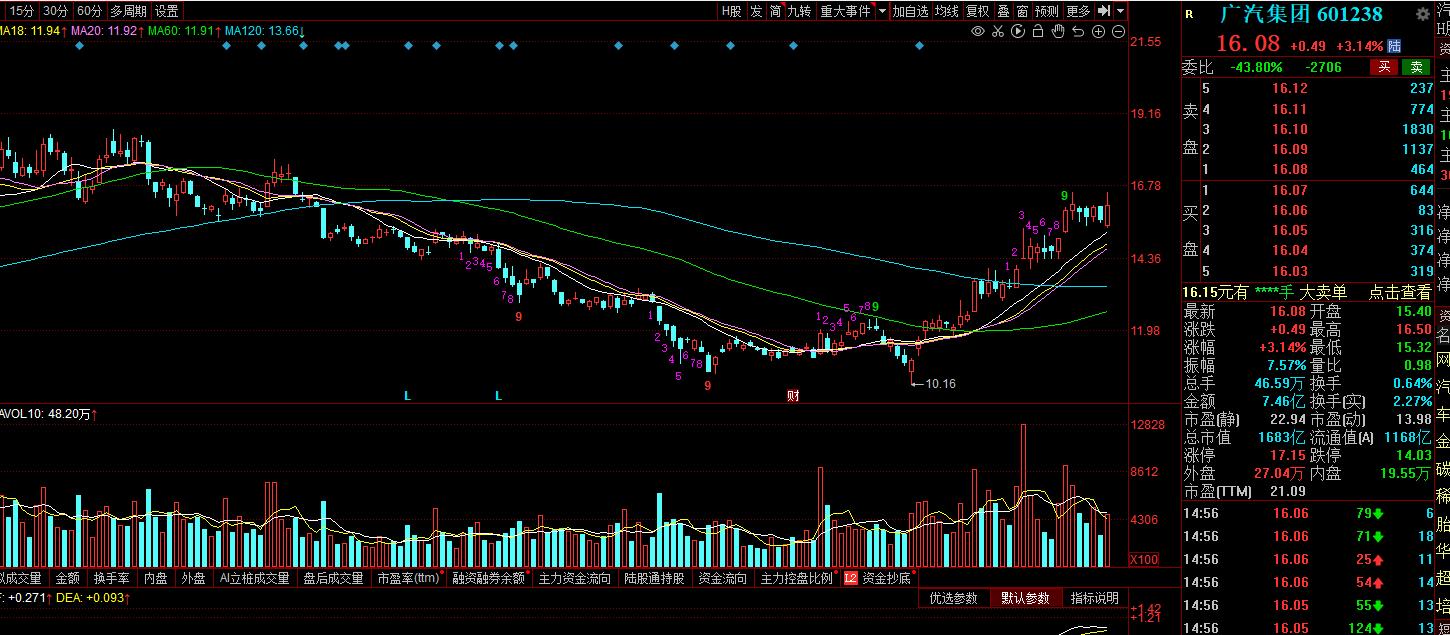Click the undo arrow icon
This screenshot has width=1450, height=635.
[1078, 32]
